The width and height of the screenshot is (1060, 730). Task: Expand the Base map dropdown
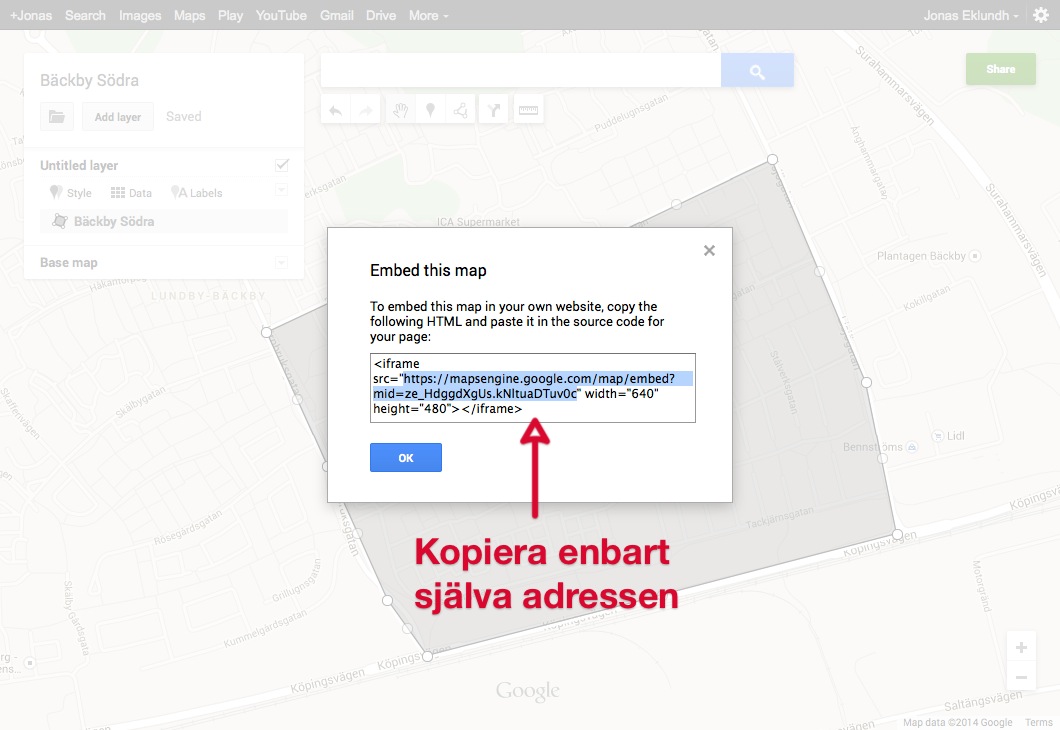tap(282, 262)
